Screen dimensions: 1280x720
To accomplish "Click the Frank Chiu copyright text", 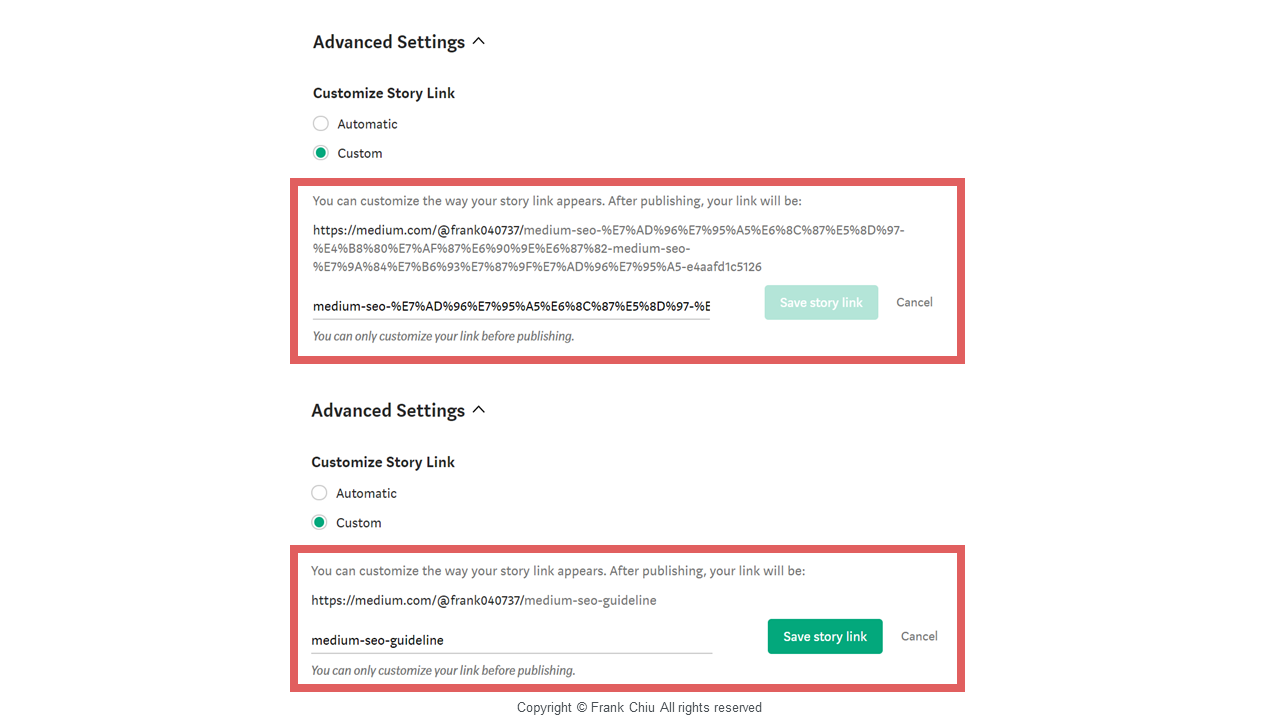I will [x=639, y=707].
